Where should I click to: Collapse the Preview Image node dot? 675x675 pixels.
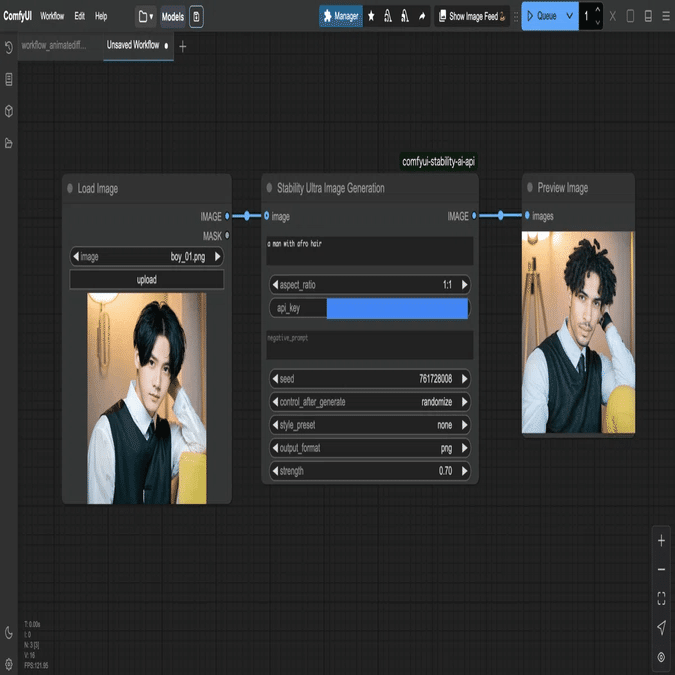coord(530,187)
